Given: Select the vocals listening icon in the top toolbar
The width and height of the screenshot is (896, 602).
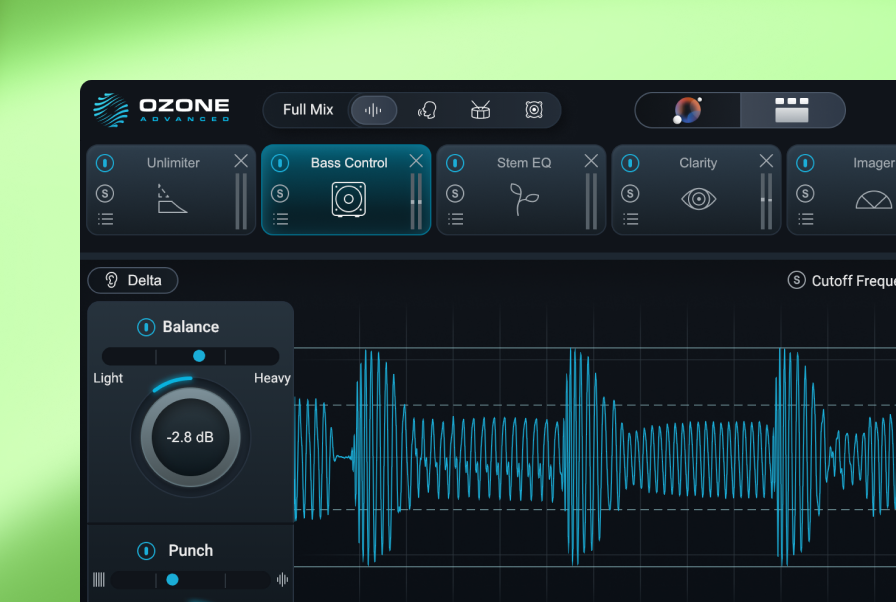Looking at the screenshot, I should [x=427, y=110].
